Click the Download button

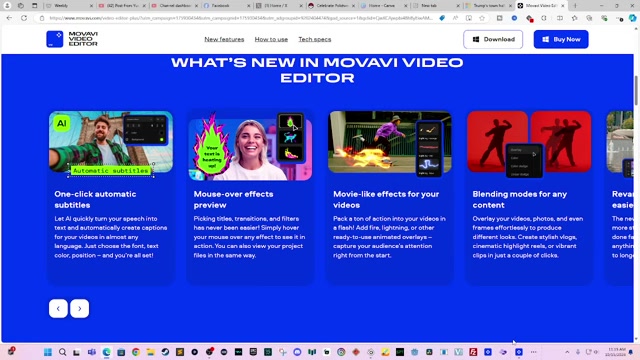(493, 39)
